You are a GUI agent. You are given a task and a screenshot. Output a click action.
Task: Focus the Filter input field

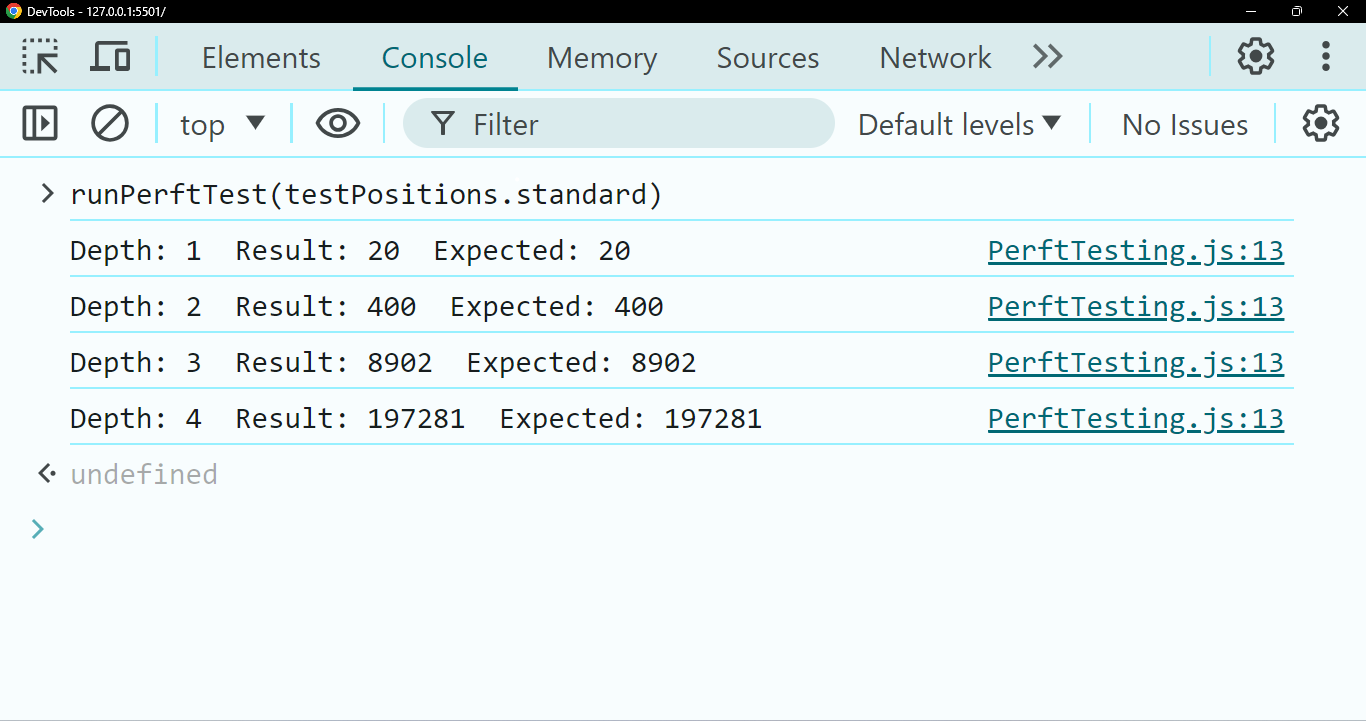pyautogui.click(x=619, y=124)
